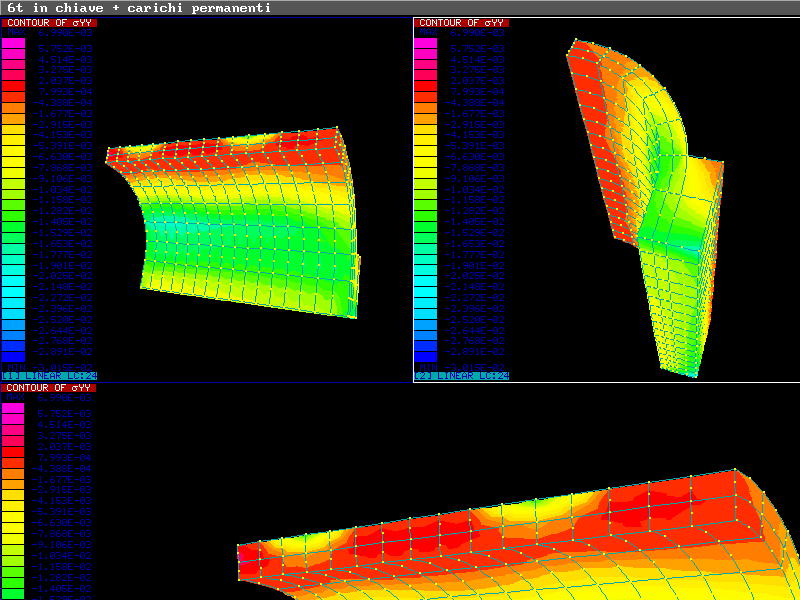Select value "-1.529E-02" in viewport [2] legend
Screen dimensions: 800x600
click(x=474, y=233)
